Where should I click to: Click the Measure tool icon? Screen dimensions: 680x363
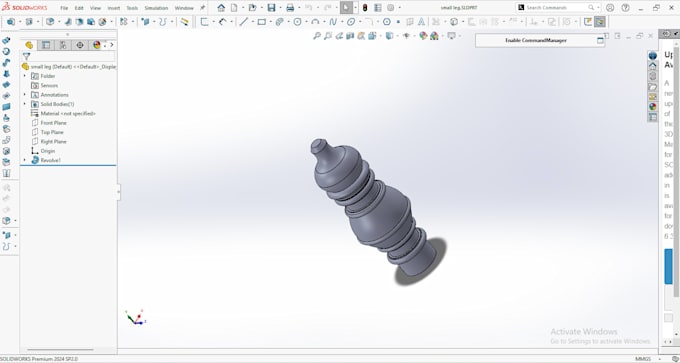[184, 22]
